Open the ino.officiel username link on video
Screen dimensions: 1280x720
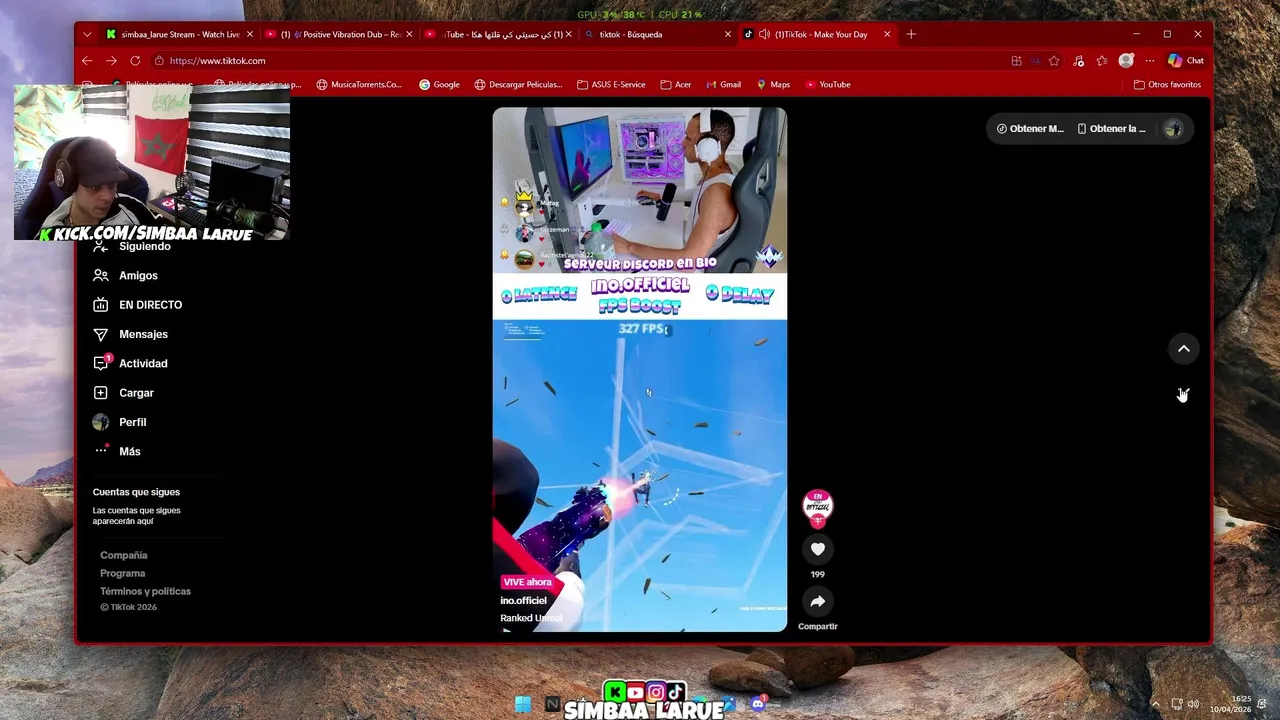[523, 601]
